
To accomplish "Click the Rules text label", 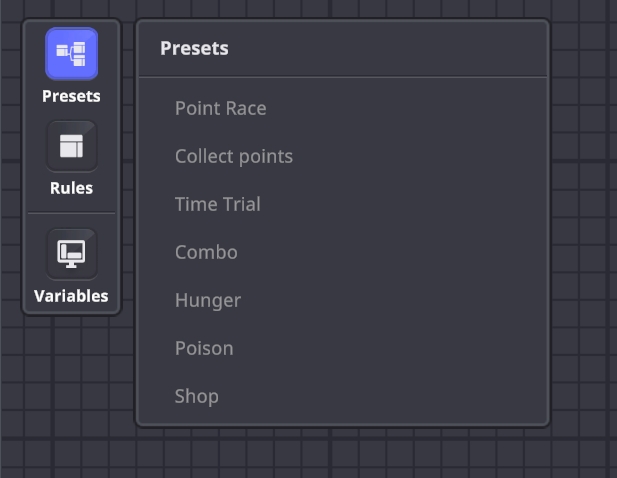I will click(x=71, y=188).
